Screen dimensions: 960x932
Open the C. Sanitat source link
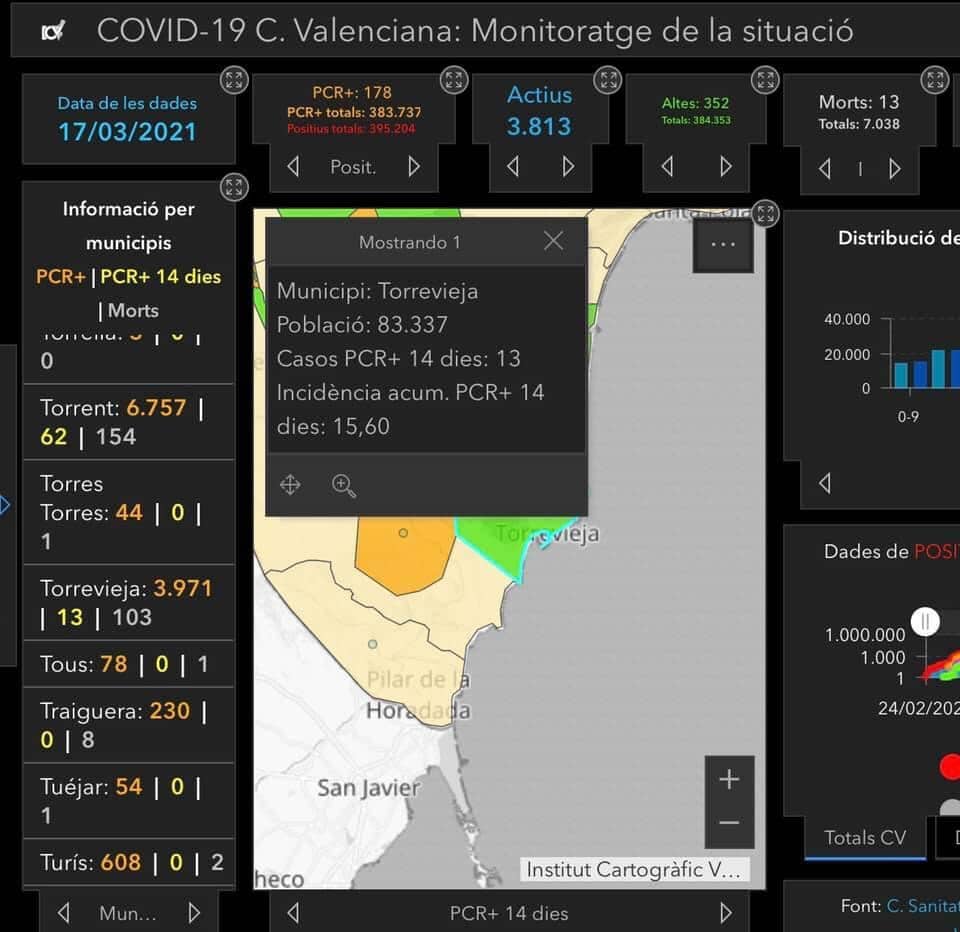[922, 906]
